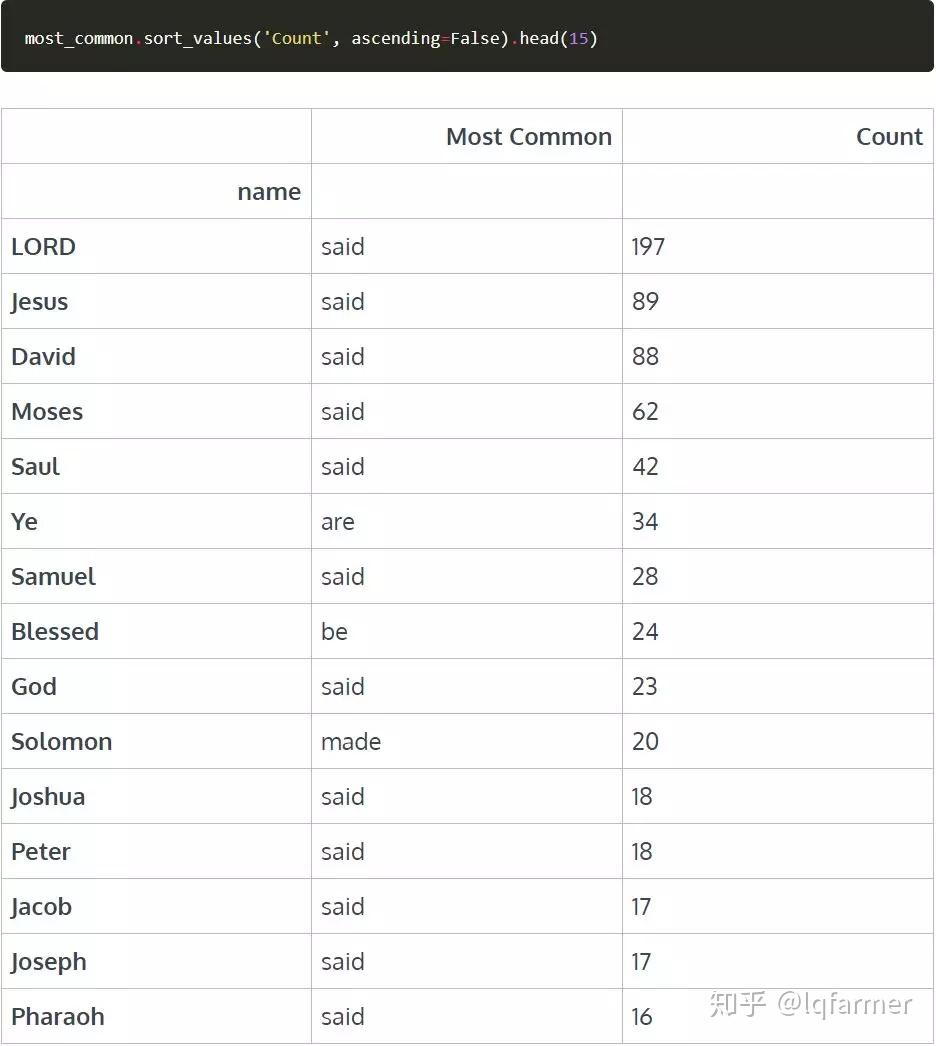Click the count value 42 for Saul

pos(645,467)
